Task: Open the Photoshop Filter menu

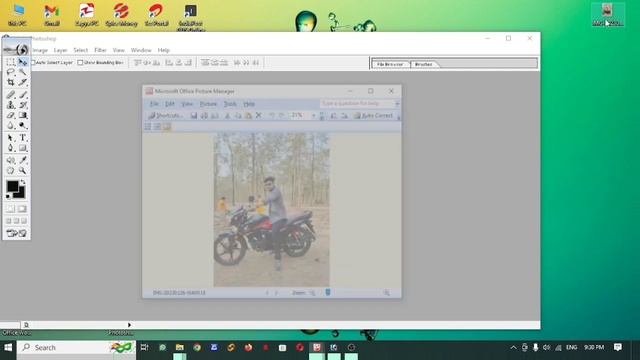Action: click(x=100, y=50)
